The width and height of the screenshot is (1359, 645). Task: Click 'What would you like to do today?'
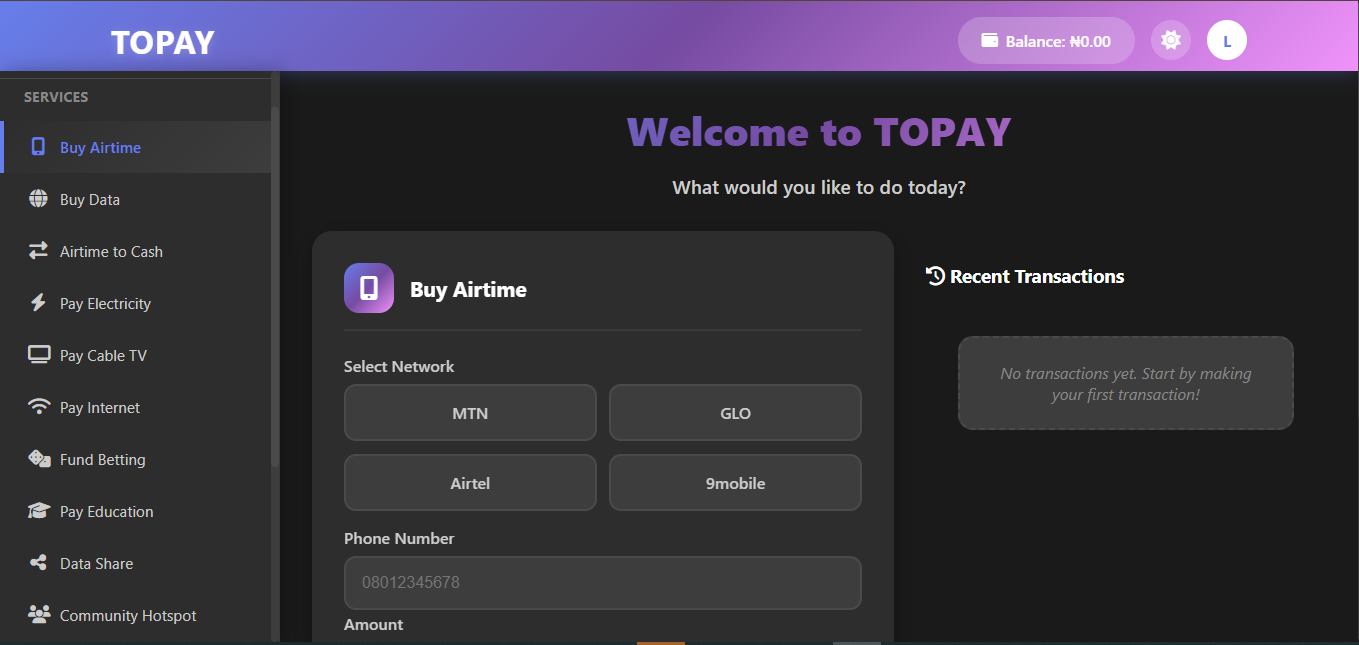819,187
